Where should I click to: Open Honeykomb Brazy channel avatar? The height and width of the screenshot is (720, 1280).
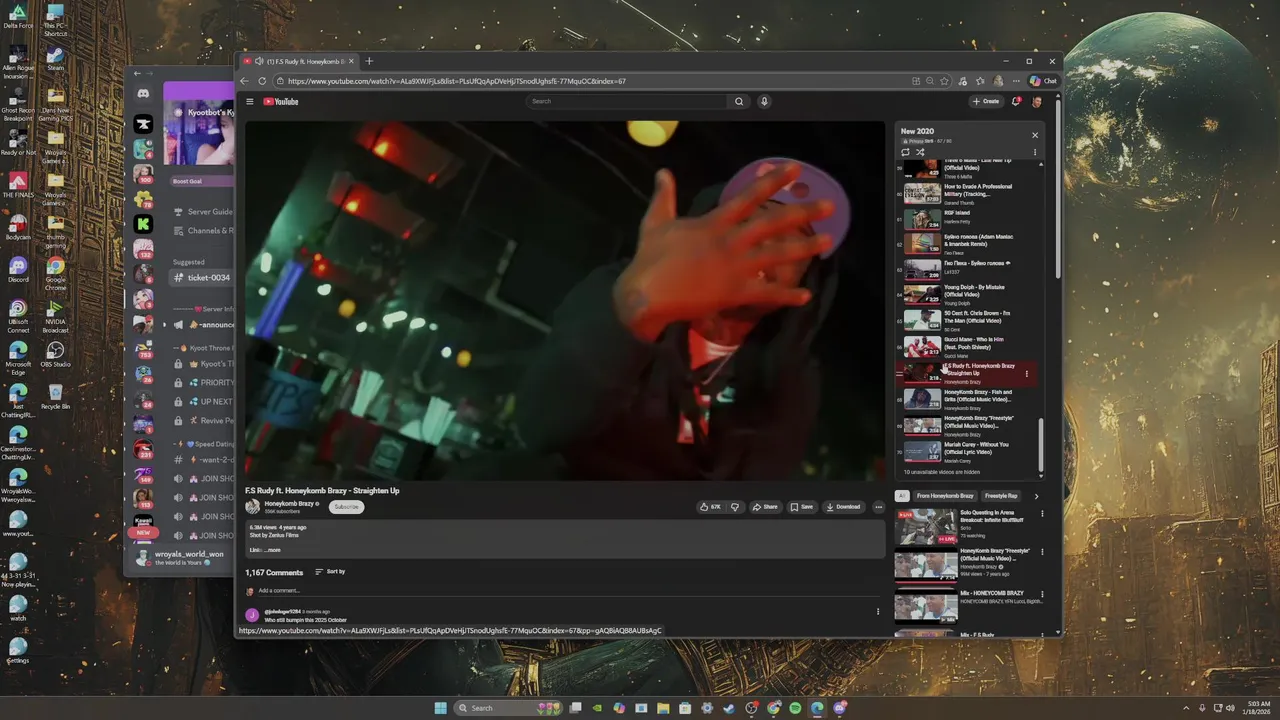253,507
